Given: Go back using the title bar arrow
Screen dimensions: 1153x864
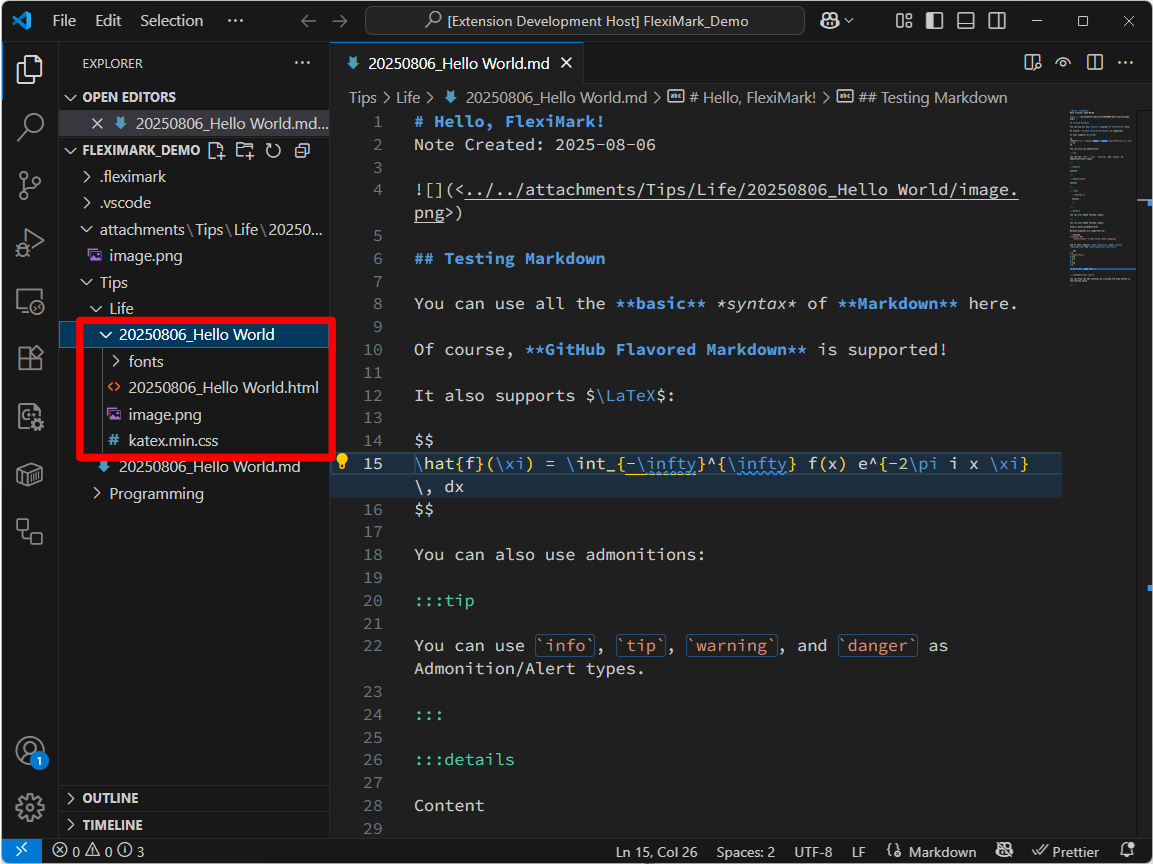Looking at the screenshot, I should [308, 21].
